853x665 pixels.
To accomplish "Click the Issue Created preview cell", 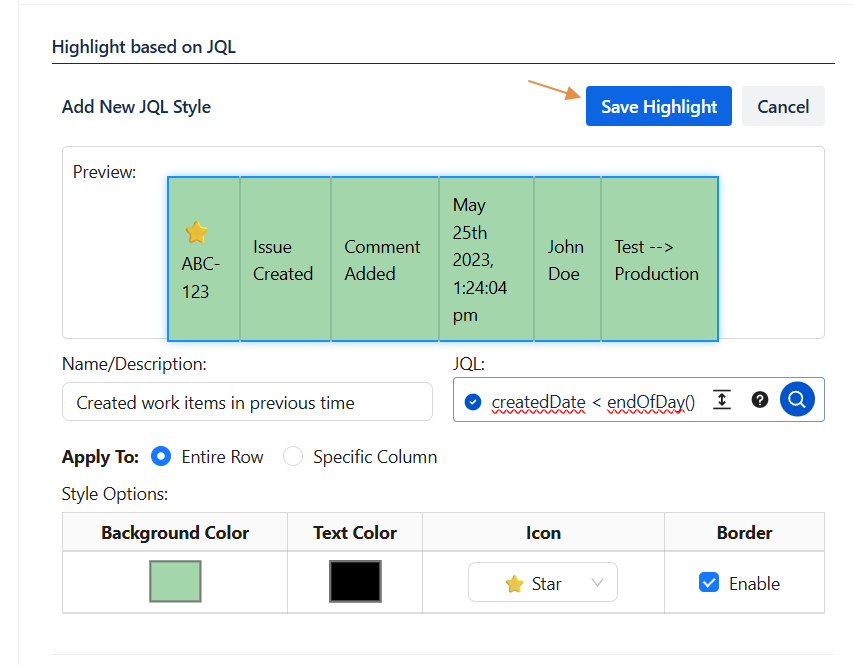I will (284, 260).
